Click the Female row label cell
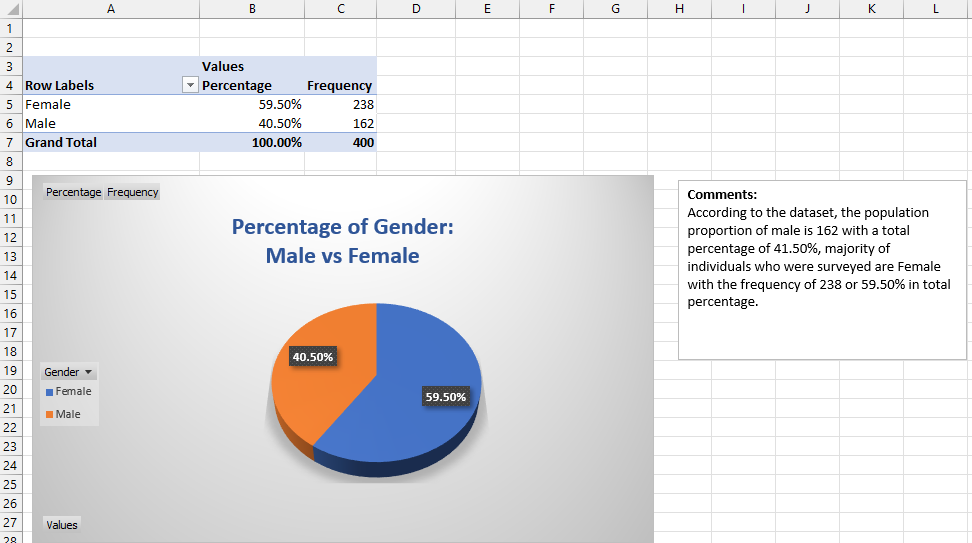Screen dimensions: 972x543 point(111,105)
